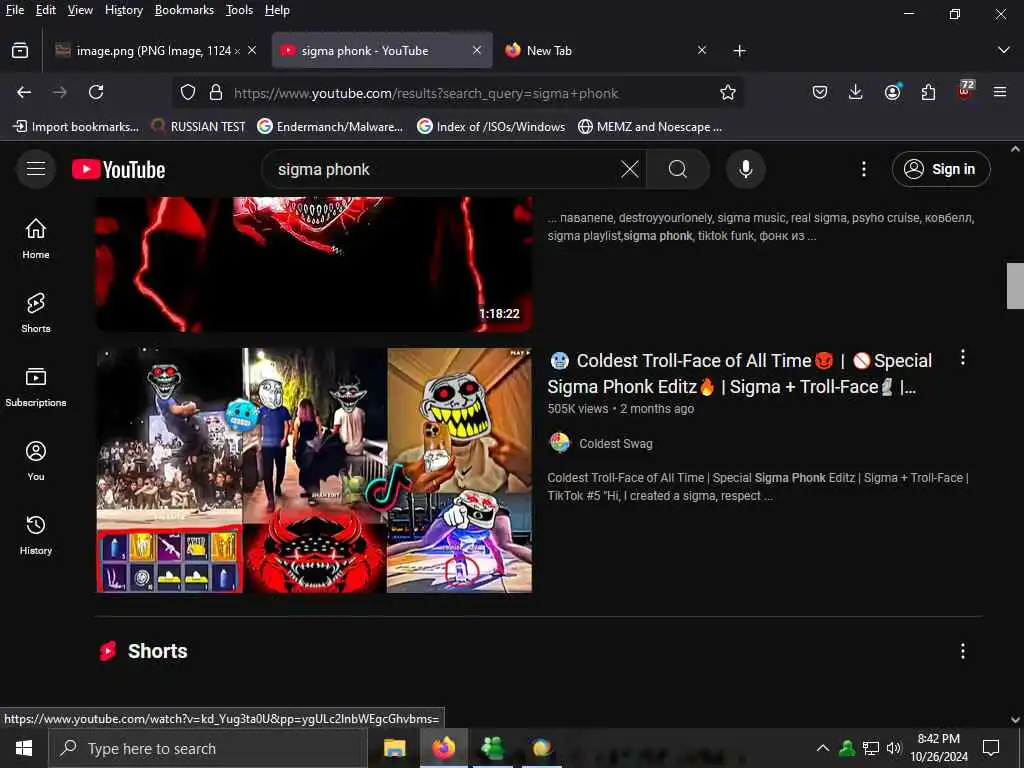Play the Coldest Troll-Face video thumbnail
1024x768 pixels.
point(314,470)
